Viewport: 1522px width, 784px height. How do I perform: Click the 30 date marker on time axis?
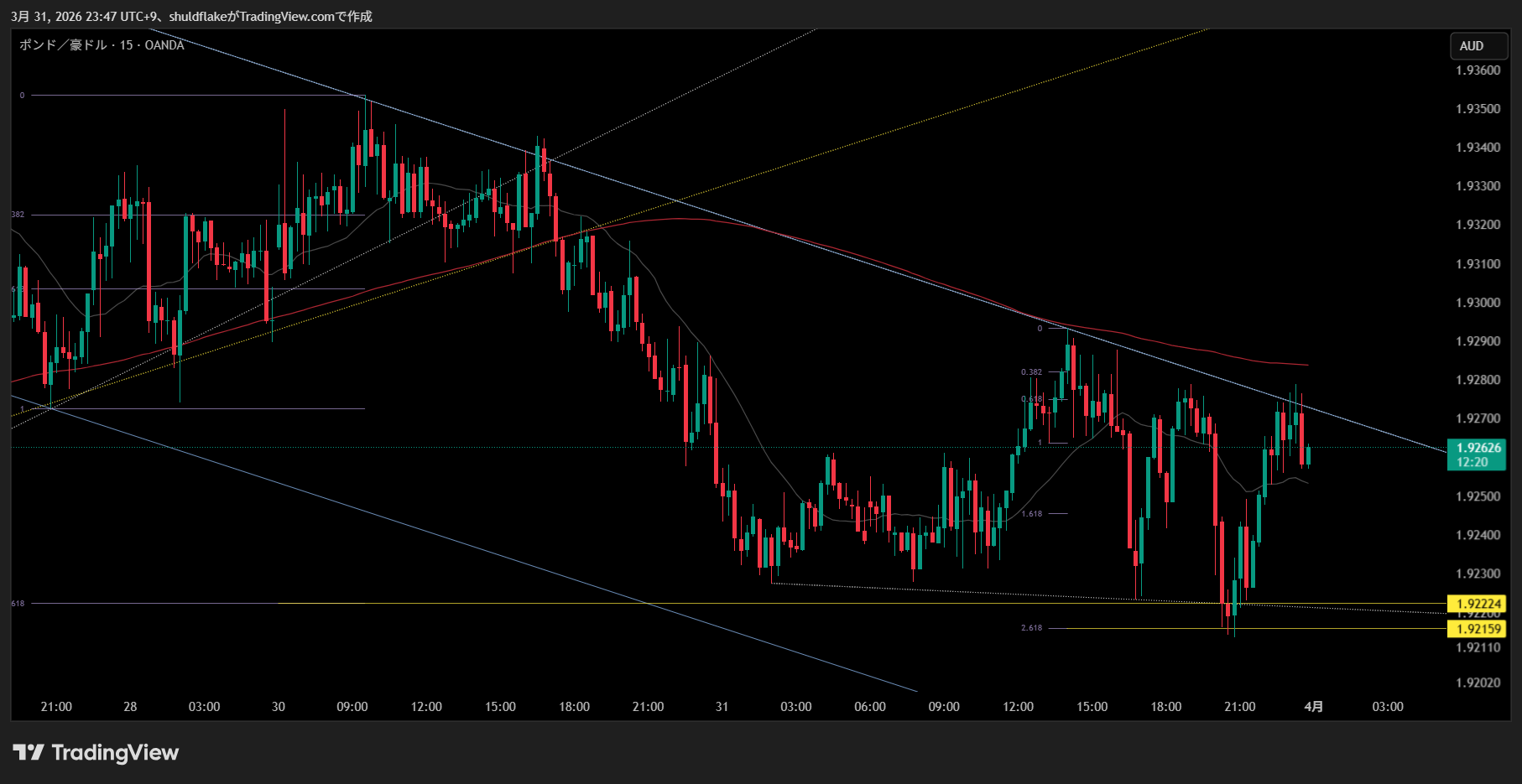[278, 707]
